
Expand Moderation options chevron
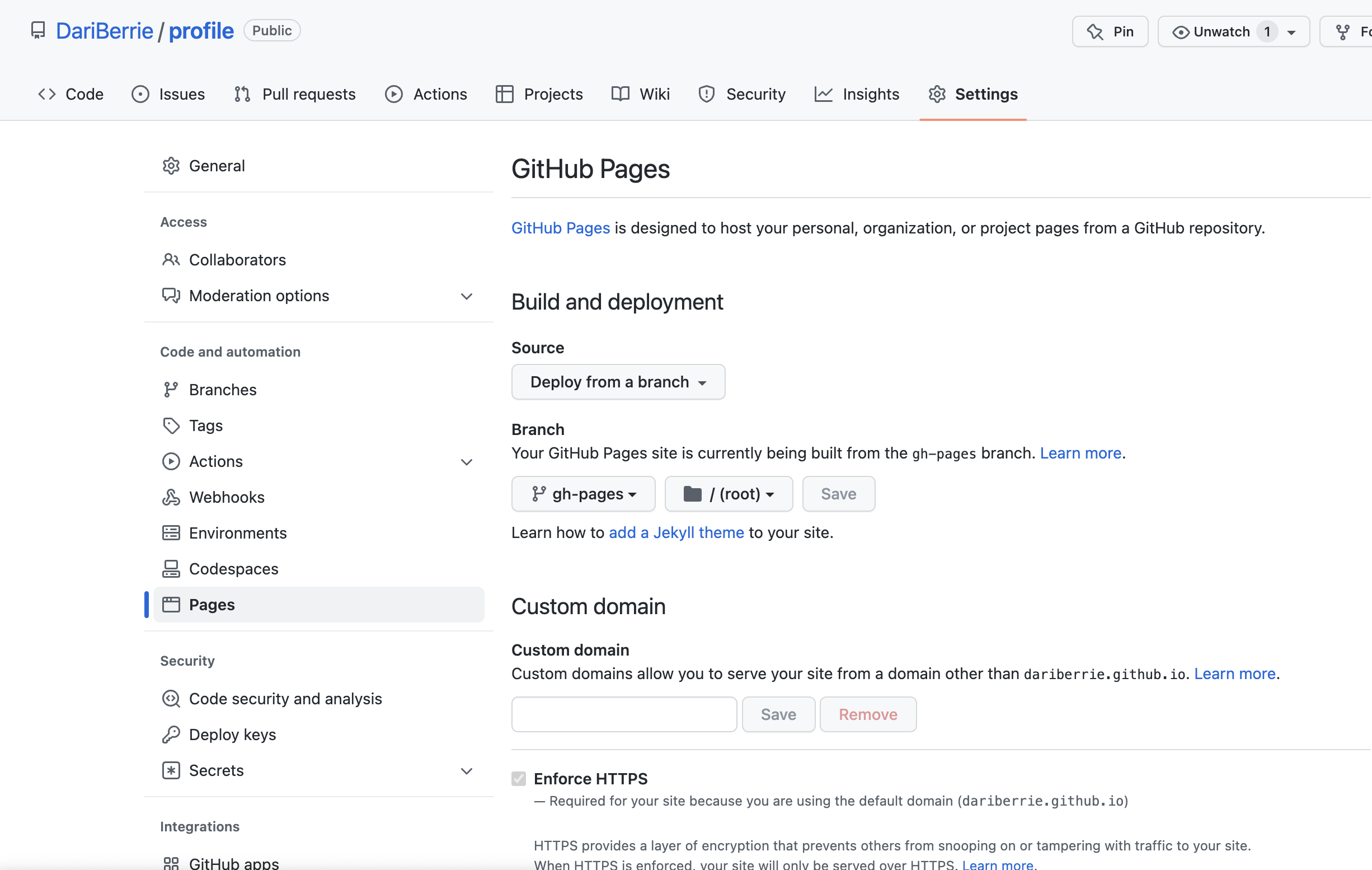click(x=467, y=297)
